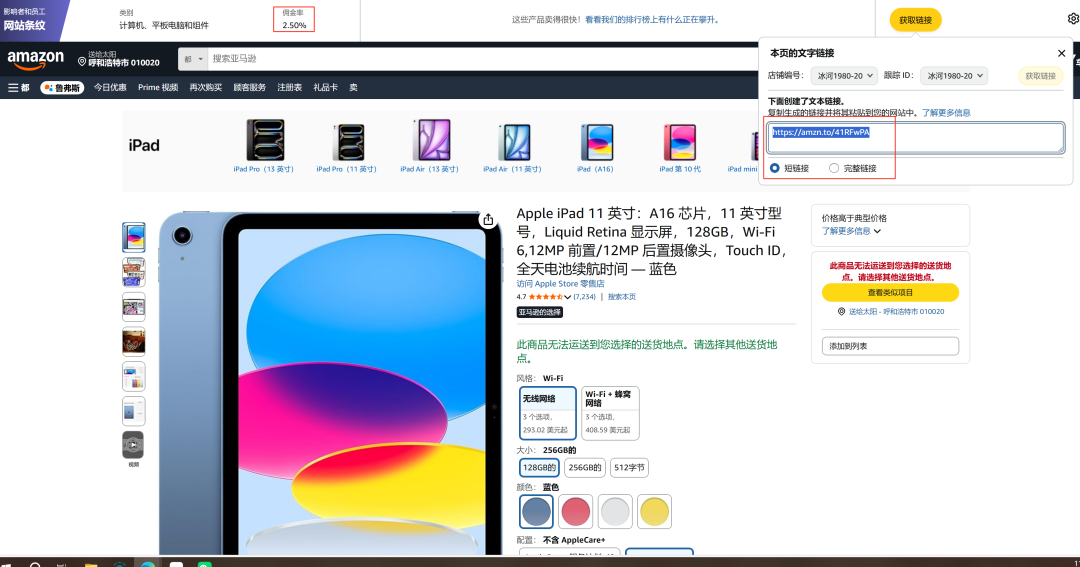Open the file explorer taskbar icon
1080x567 pixels.
90,564
